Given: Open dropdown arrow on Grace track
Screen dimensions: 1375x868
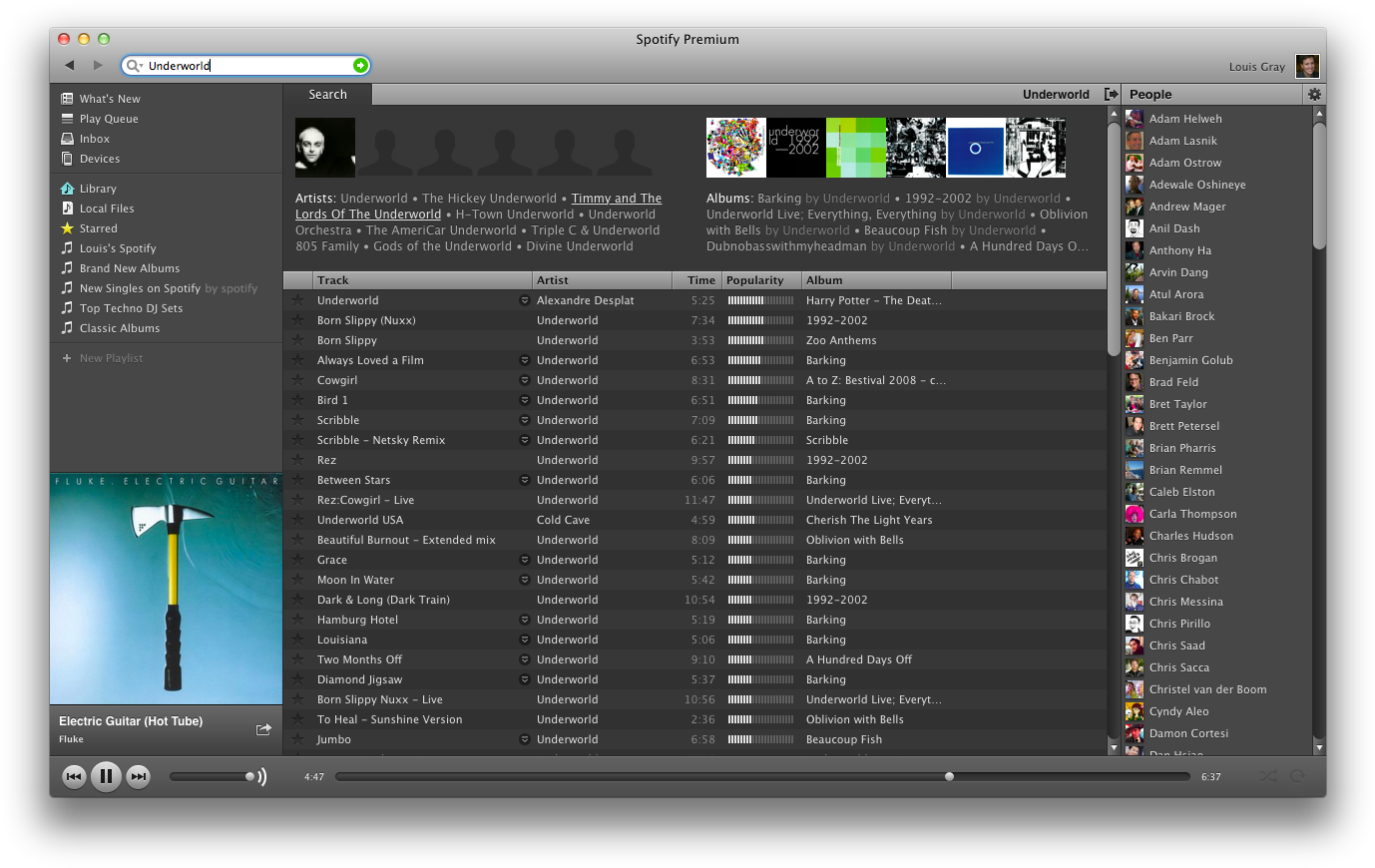Looking at the screenshot, I should [524, 560].
